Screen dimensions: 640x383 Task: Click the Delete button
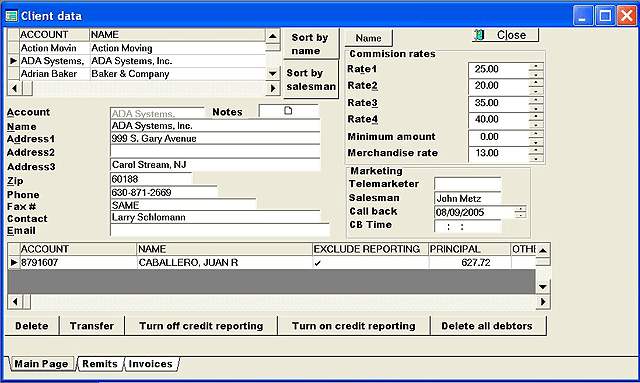(32, 326)
